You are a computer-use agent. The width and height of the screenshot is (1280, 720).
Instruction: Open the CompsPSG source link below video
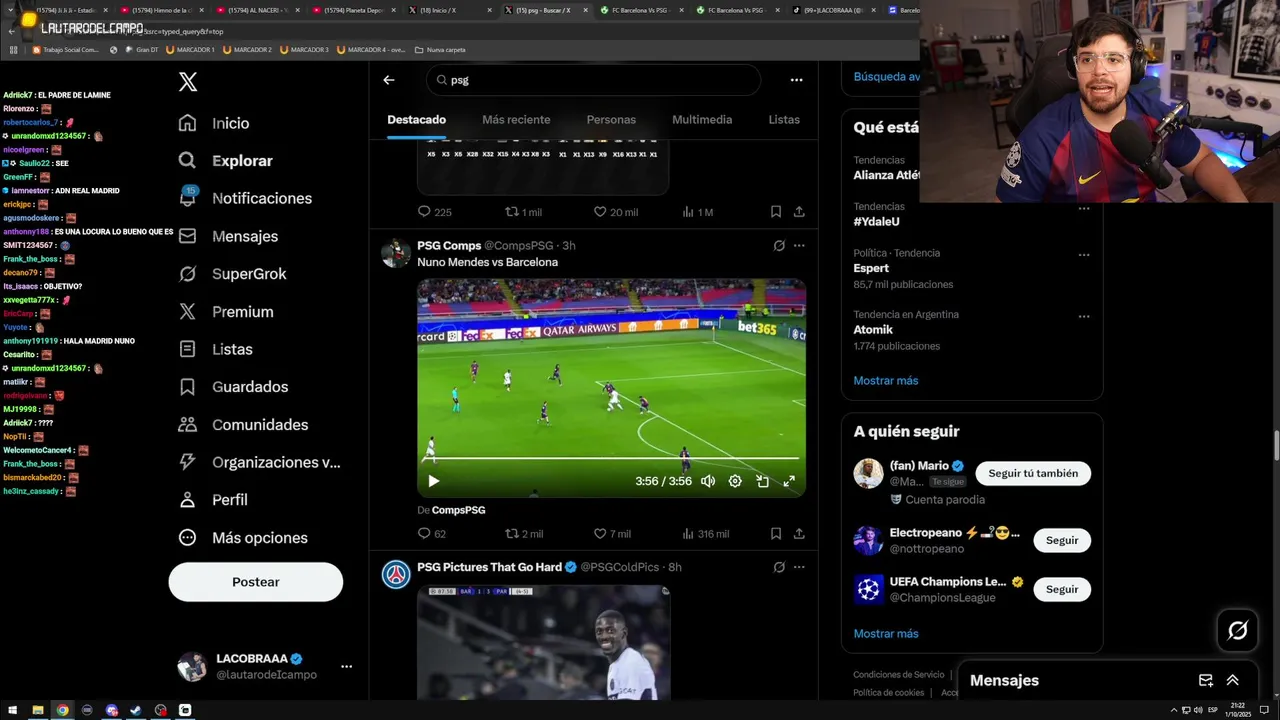tap(458, 510)
